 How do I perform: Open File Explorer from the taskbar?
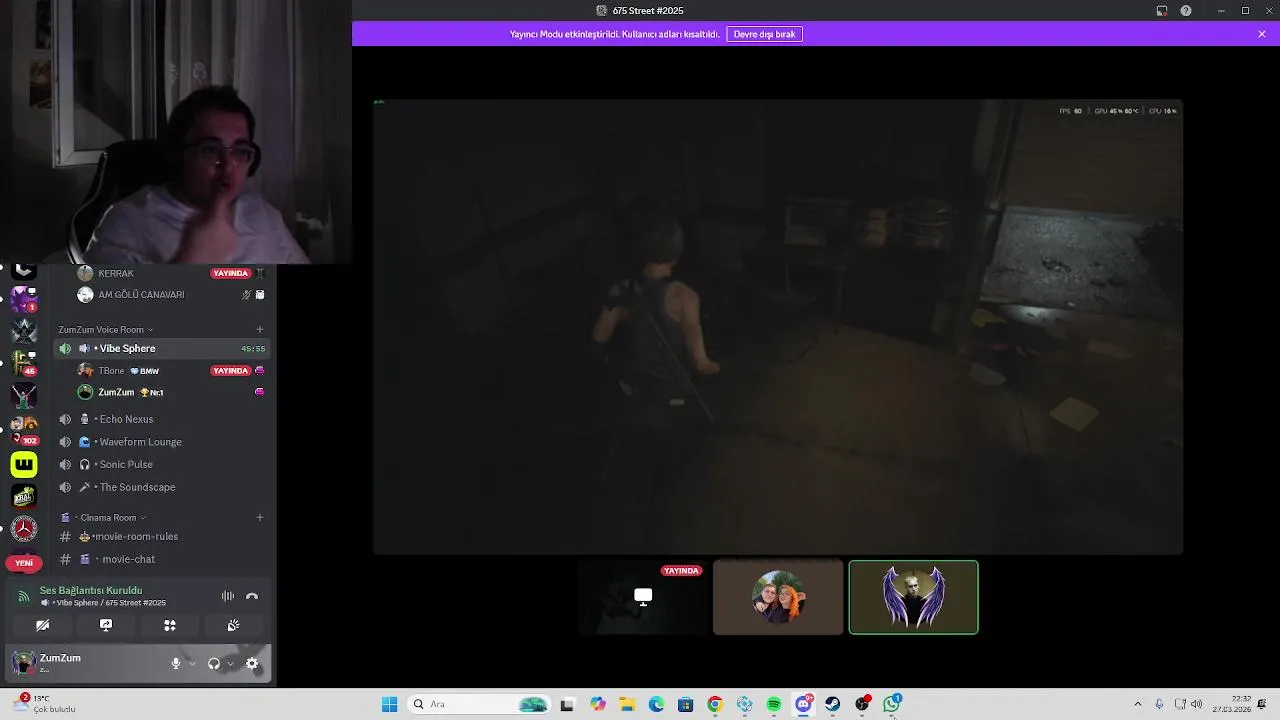(x=627, y=704)
